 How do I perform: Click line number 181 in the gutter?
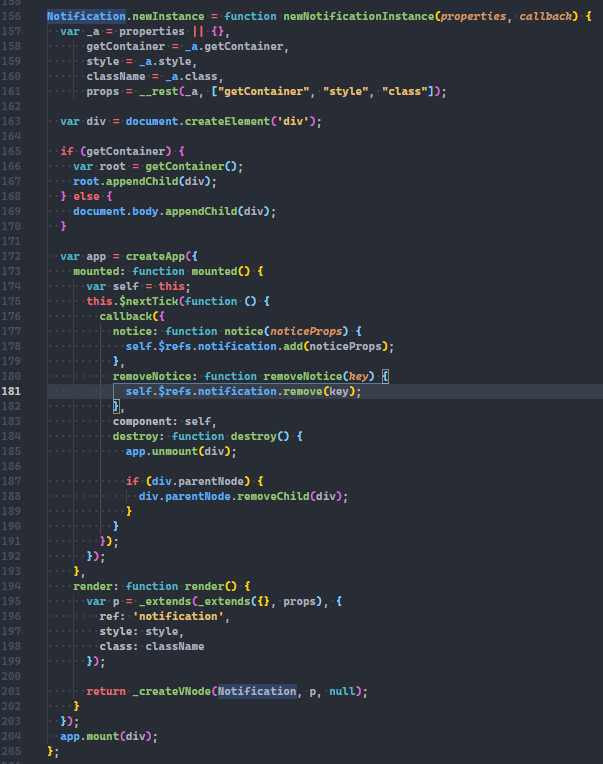[x=13, y=391]
